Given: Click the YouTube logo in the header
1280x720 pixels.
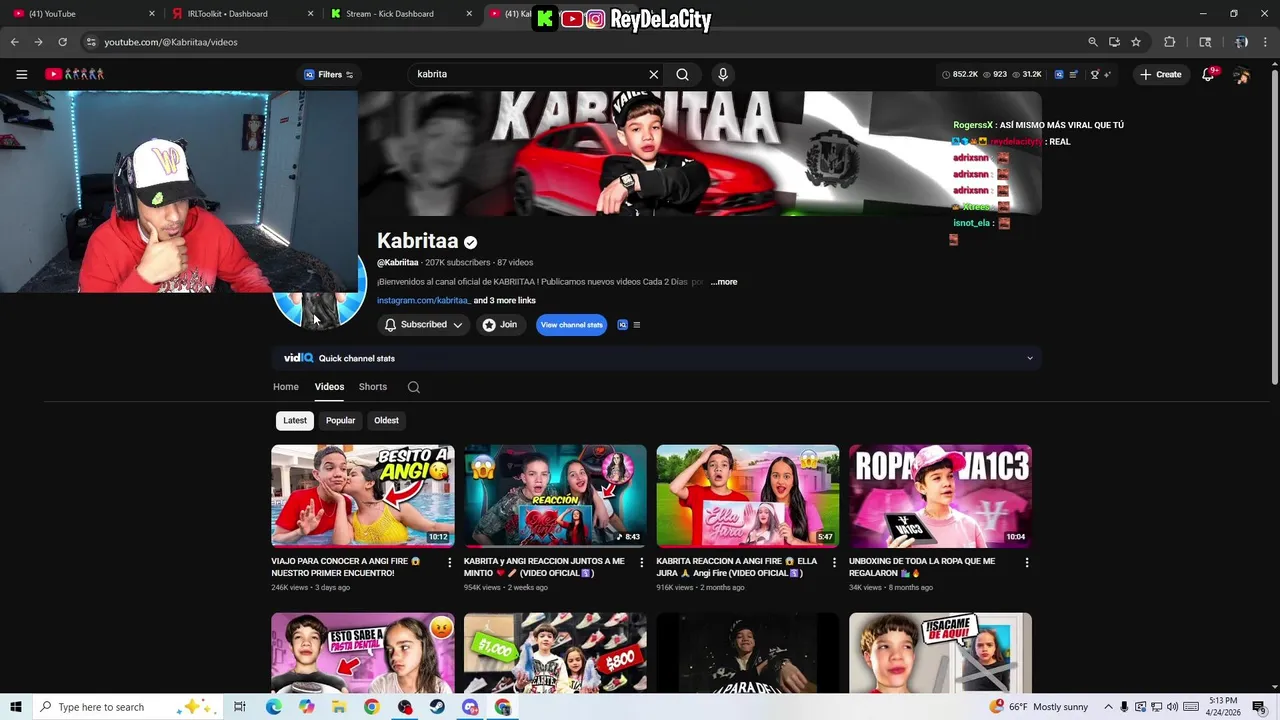Looking at the screenshot, I should click(x=75, y=74).
